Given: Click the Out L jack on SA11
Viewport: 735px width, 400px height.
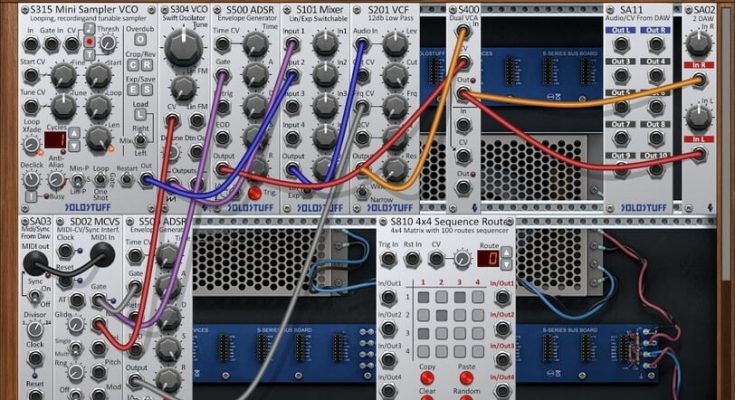Looking at the screenshot, I should click(x=621, y=45).
